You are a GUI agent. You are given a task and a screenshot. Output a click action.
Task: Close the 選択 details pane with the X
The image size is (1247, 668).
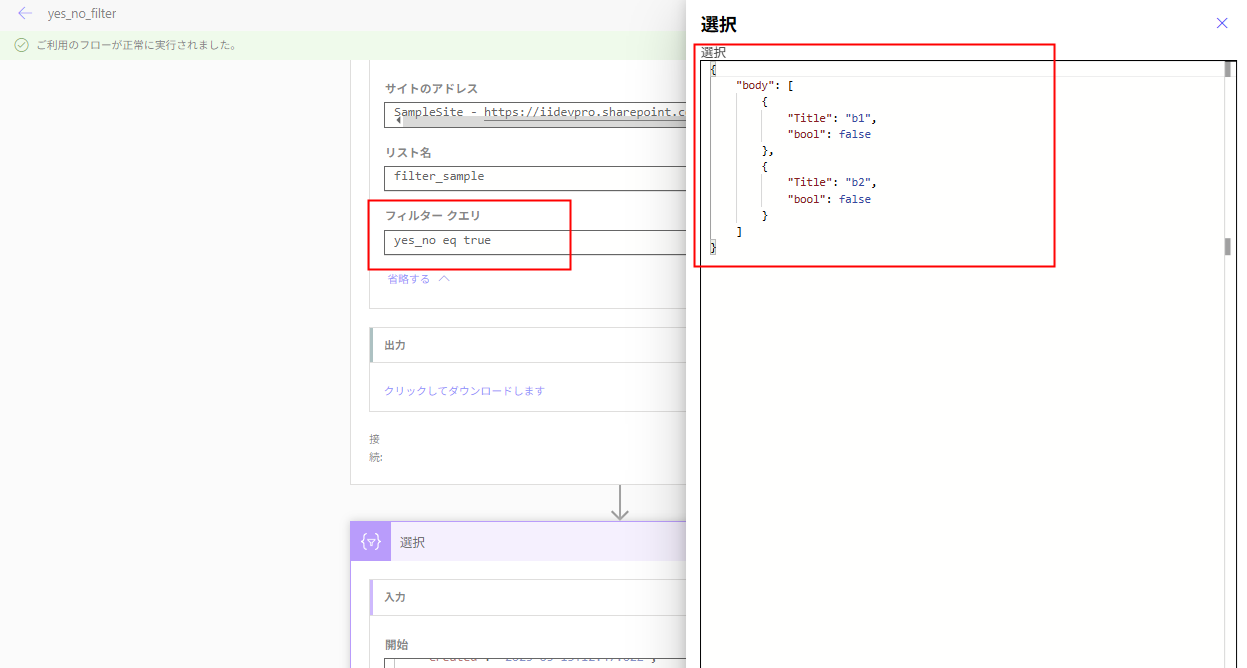point(1221,22)
